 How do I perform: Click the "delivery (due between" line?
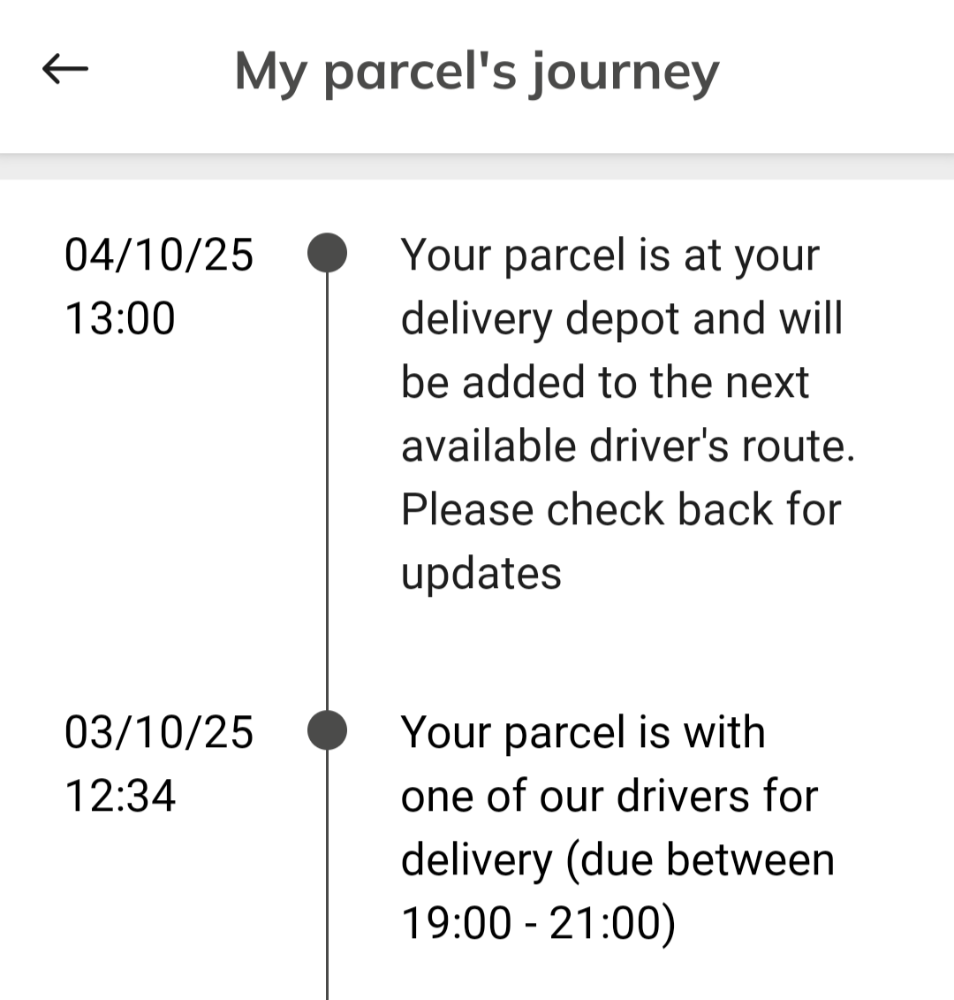click(617, 860)
